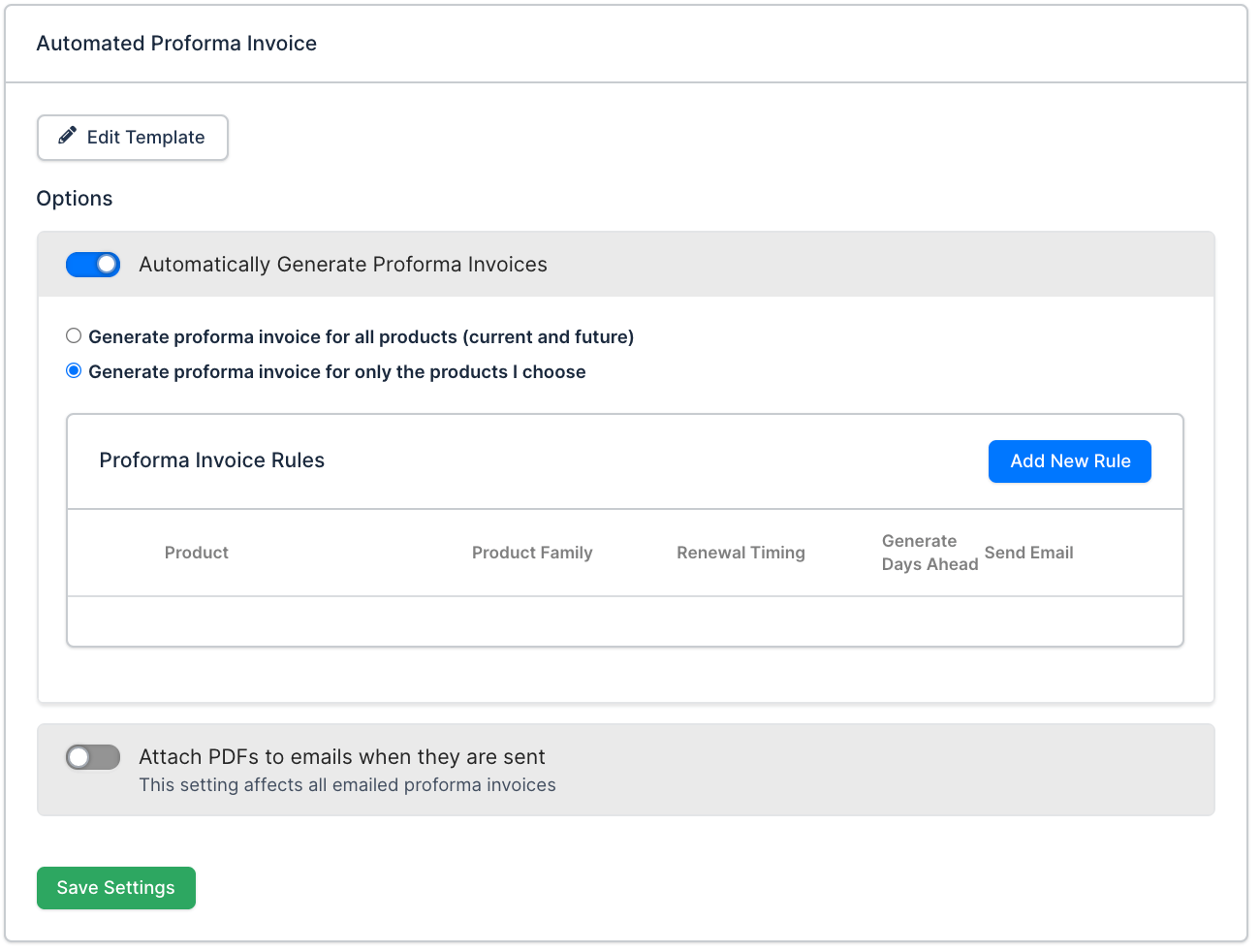This screenshot has height=952, width=1260.
Task: Click the pencil icon beside Edit Template
Action: pyautogui.click(x=67, y=136)
